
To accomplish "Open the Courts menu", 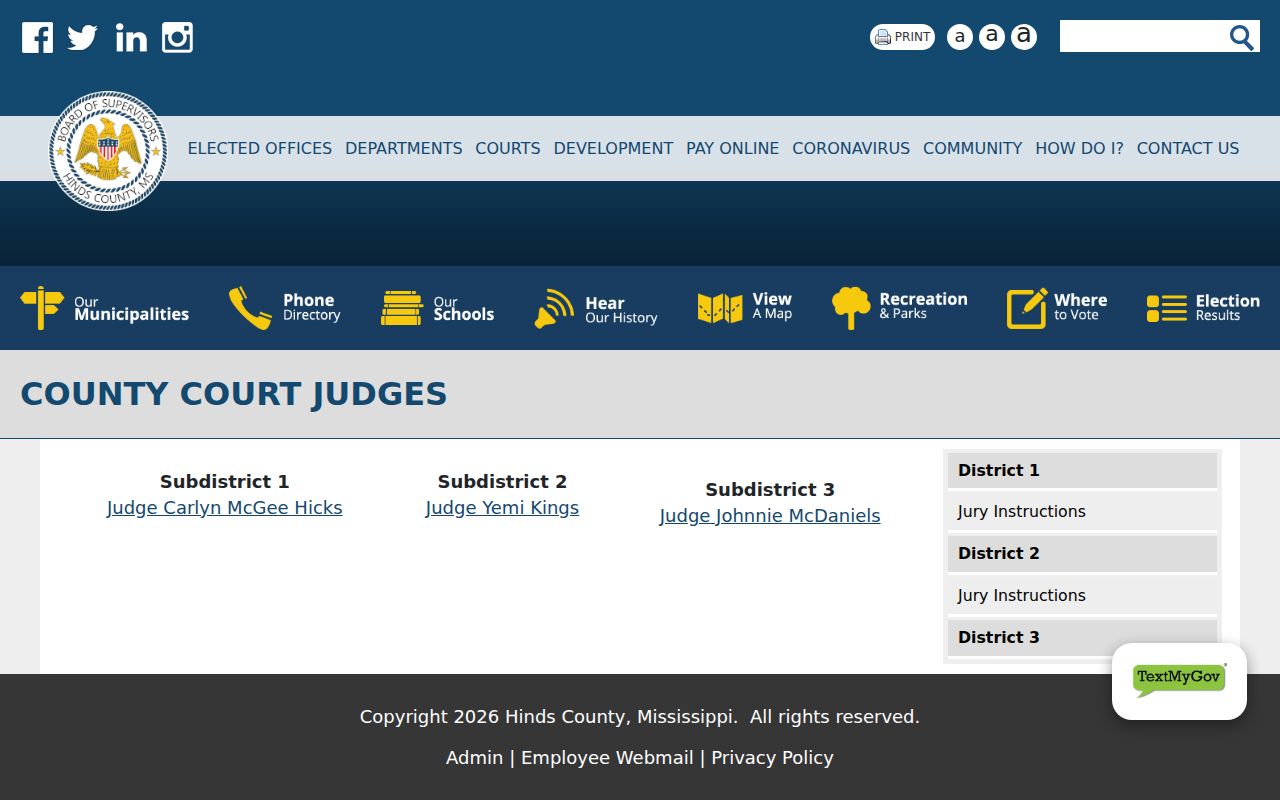I will (508, 148).
